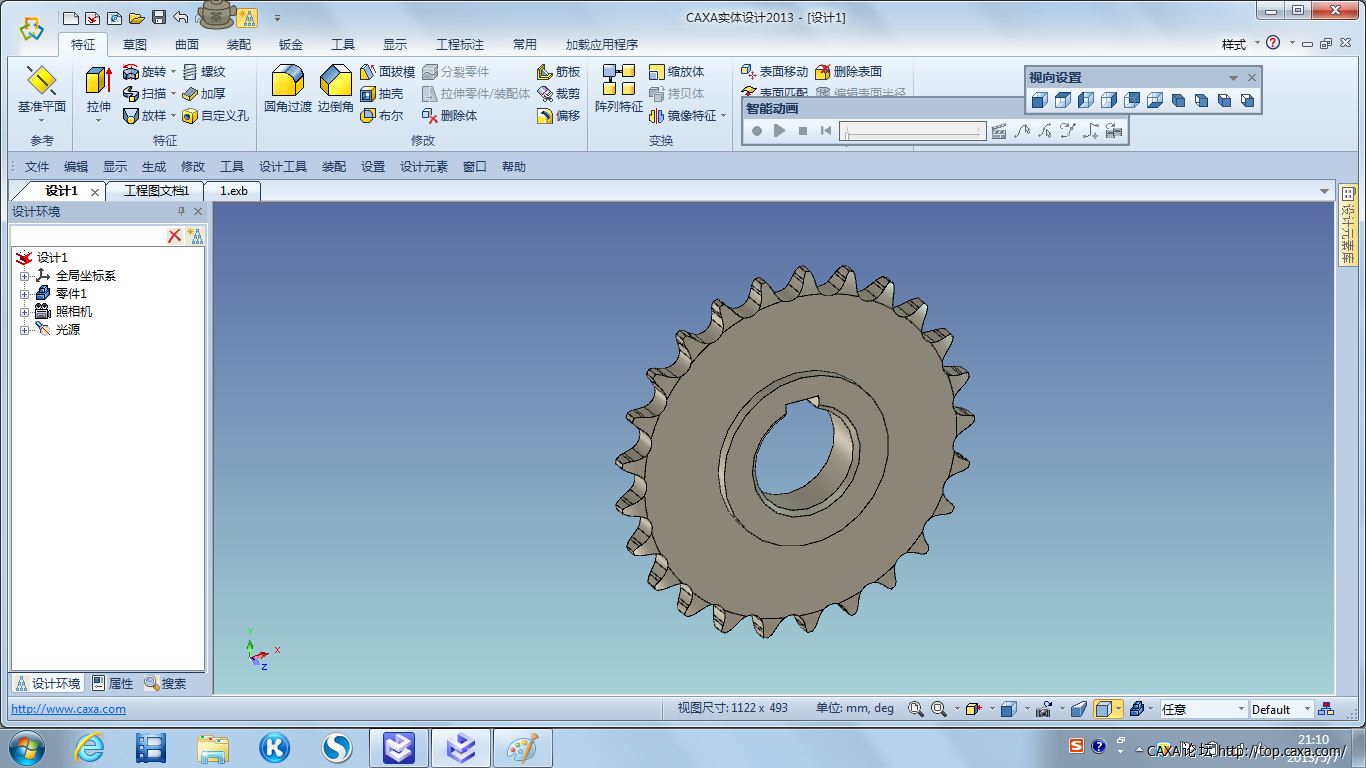The width and height of the screenshot is (1366, 768).
Task: Open 阵列特征 pattern feature
Action: click(619, 89)
